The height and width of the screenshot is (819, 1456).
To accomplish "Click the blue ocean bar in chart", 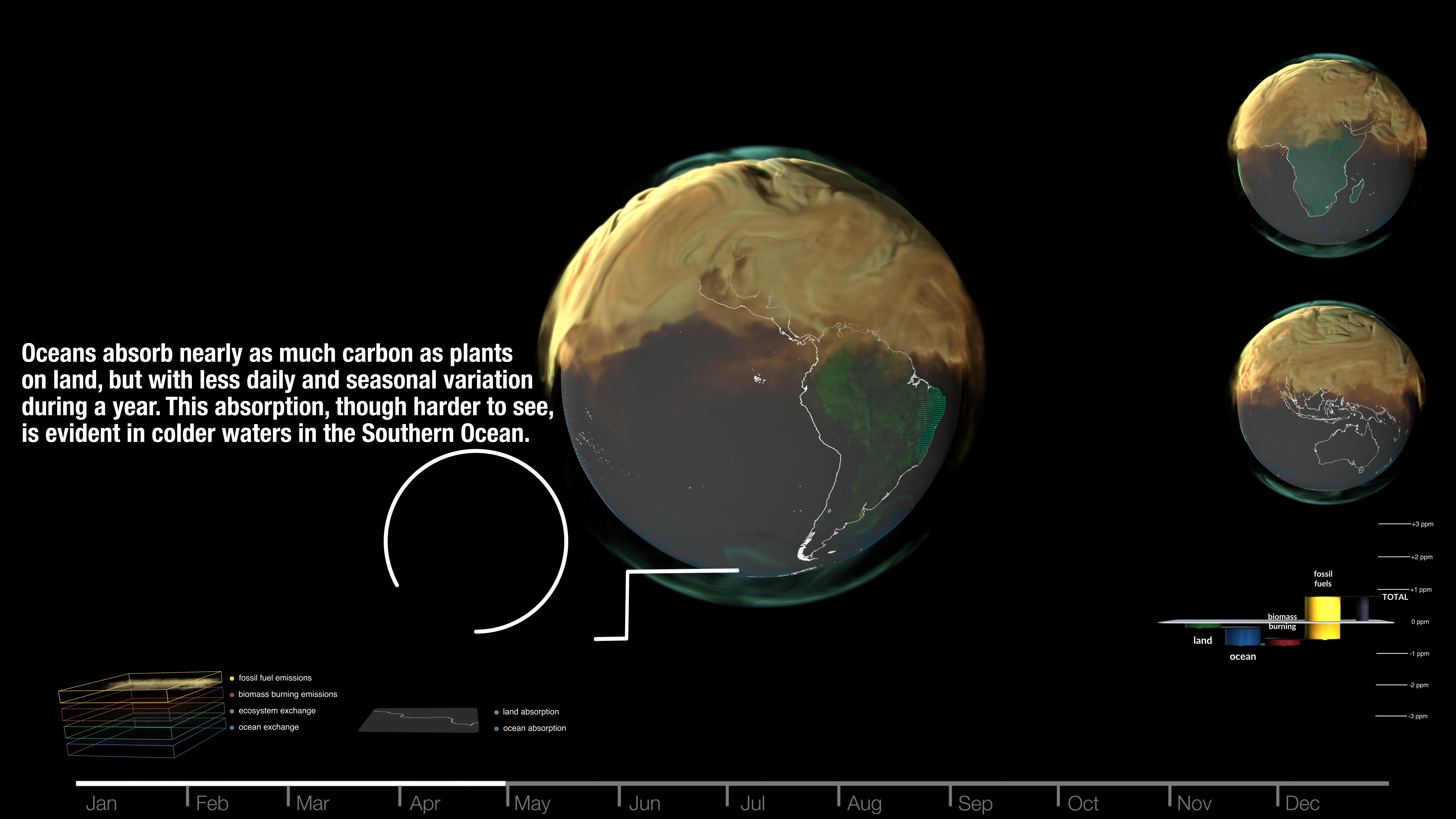I will (1242, 636).
